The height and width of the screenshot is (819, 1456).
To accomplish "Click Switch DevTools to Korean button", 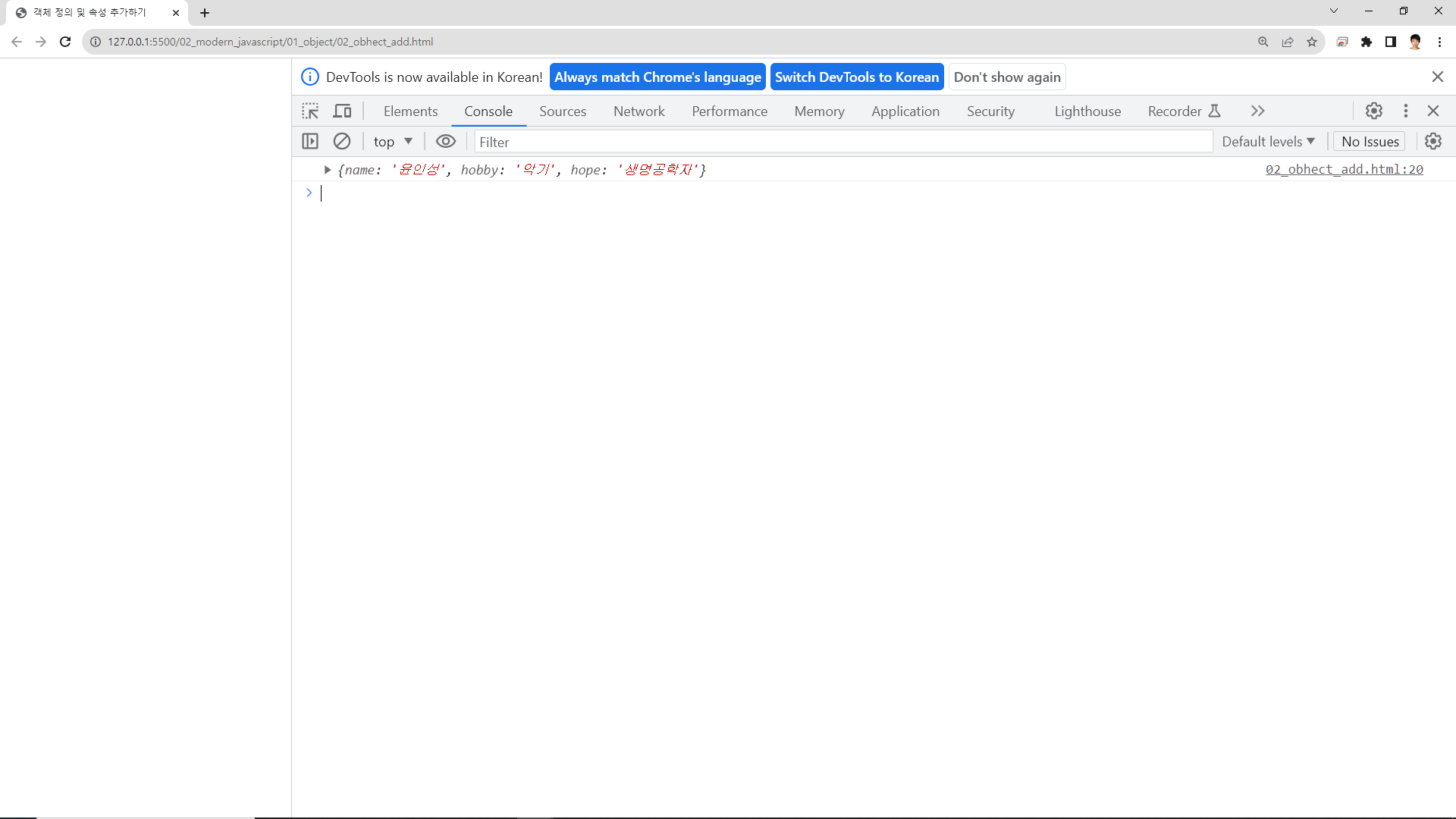I will coord(857,77).
